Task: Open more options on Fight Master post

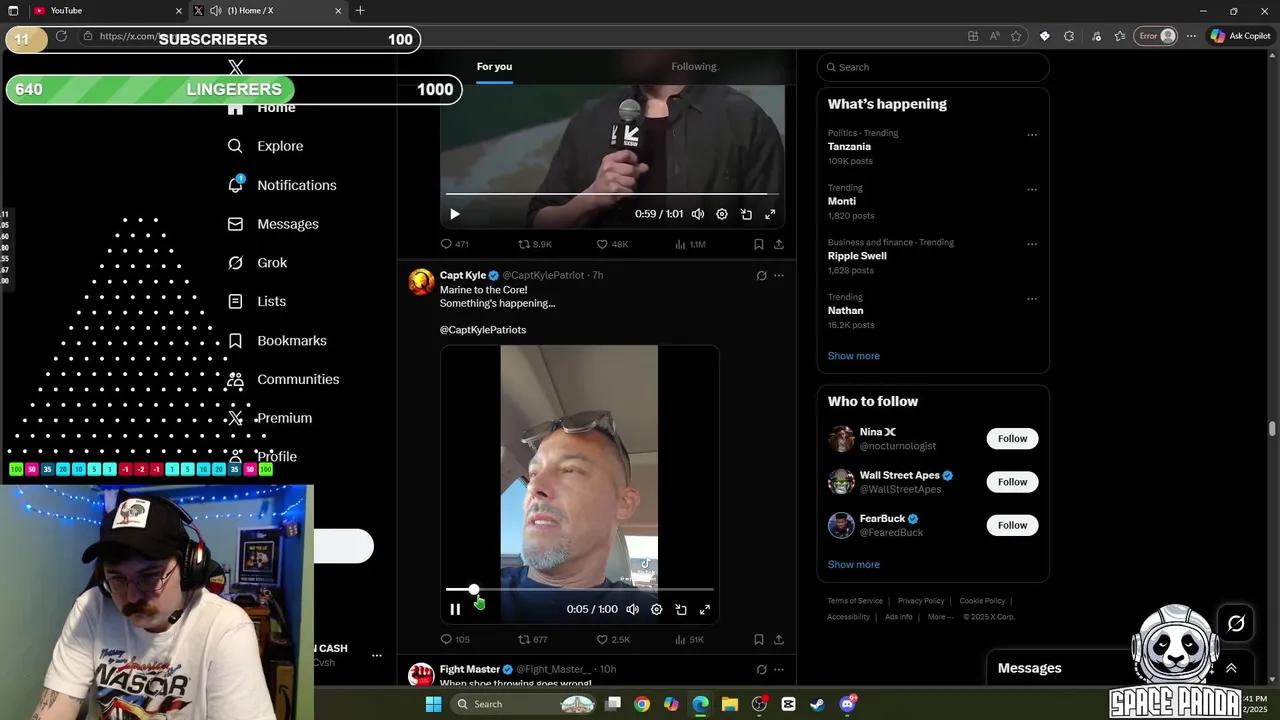Action: click(779, 670)
